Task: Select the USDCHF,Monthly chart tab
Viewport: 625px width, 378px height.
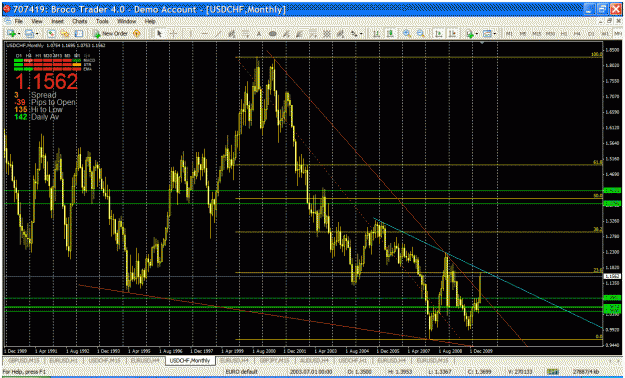Action: click(x=190, y=360)
